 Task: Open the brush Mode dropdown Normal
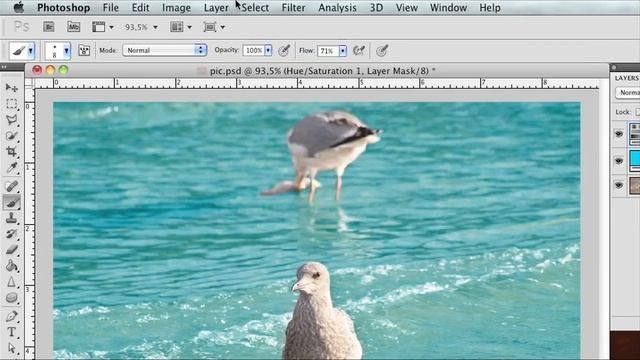click(164, 50)
